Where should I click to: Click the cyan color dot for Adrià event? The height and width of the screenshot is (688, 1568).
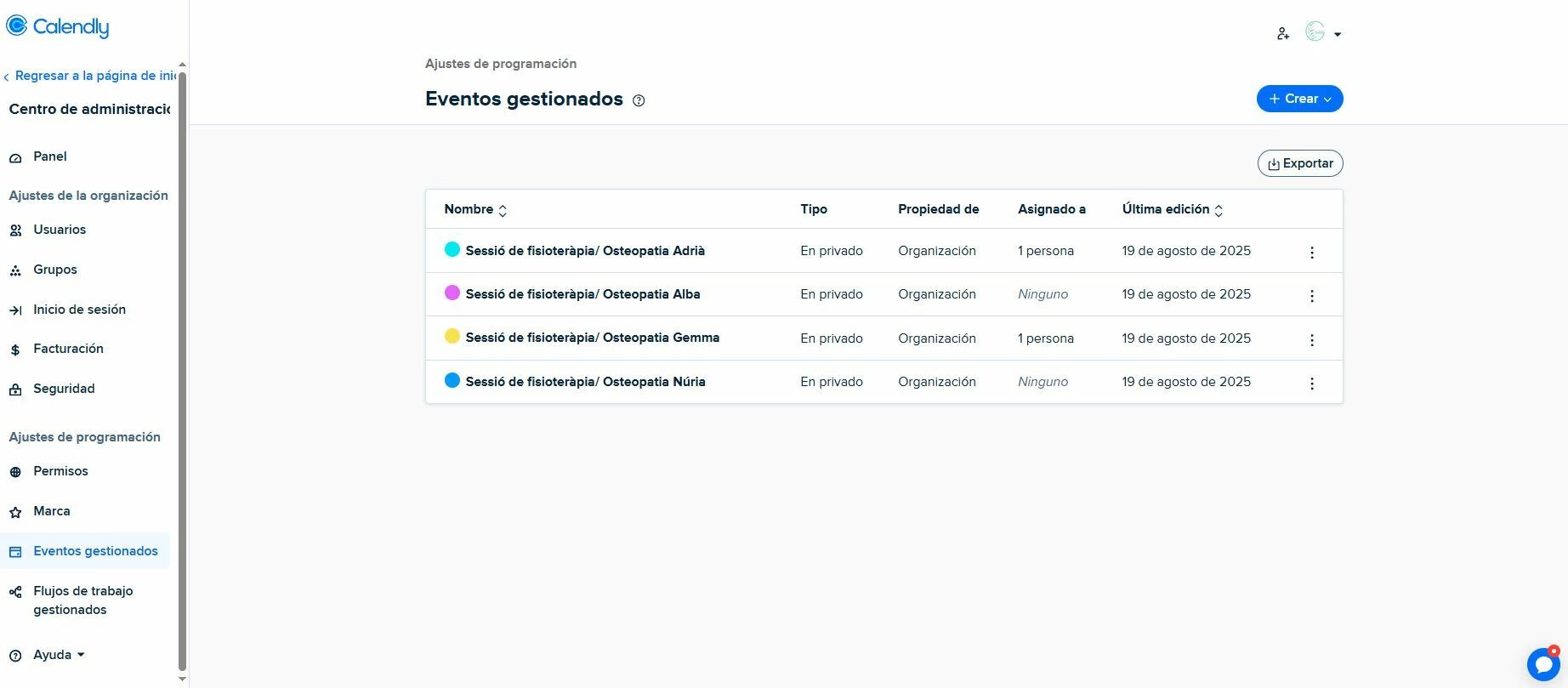pyautogui.click(x=452, y=249)
